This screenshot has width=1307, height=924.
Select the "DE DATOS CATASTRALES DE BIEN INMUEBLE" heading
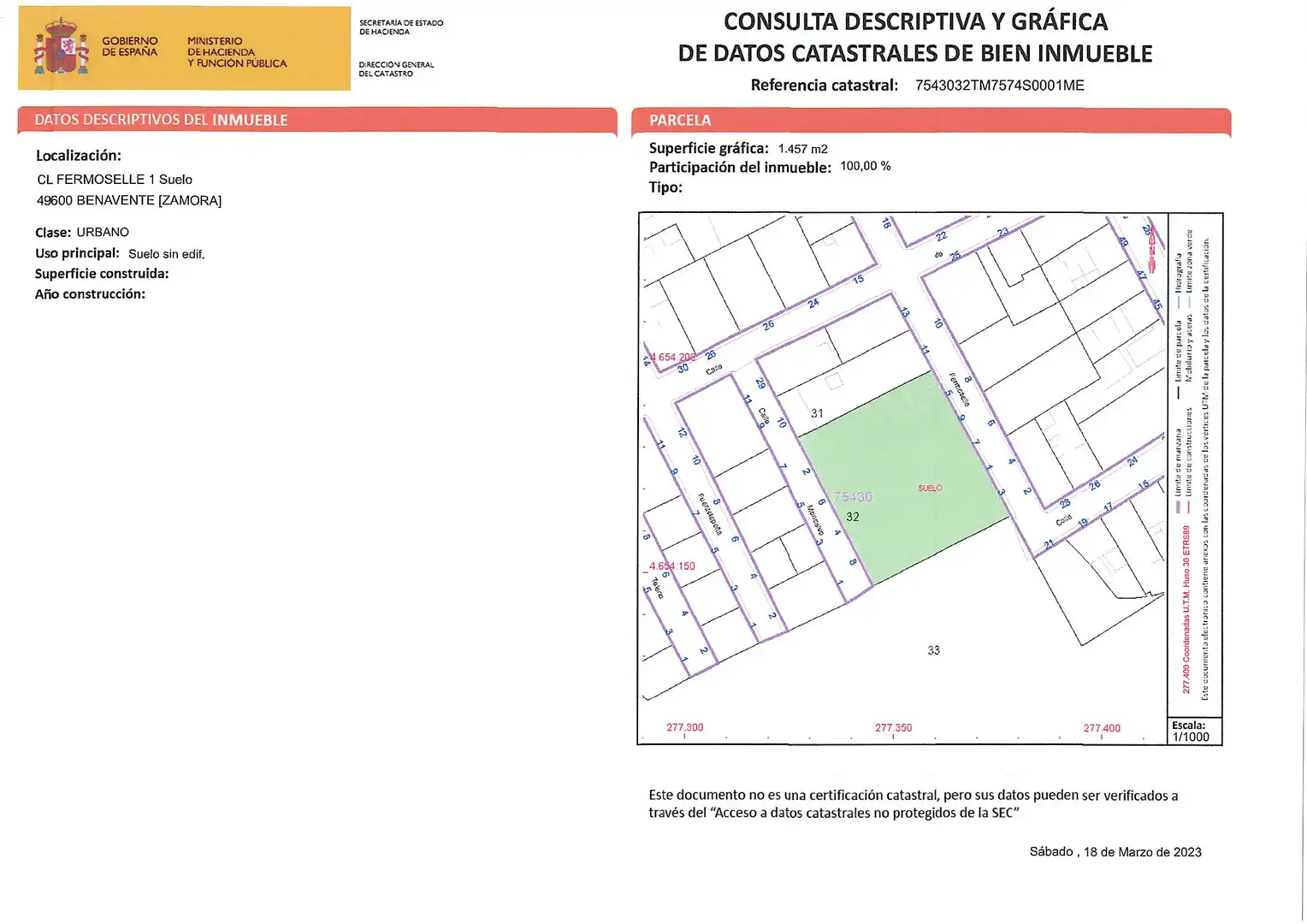click(x=915, y=53)
